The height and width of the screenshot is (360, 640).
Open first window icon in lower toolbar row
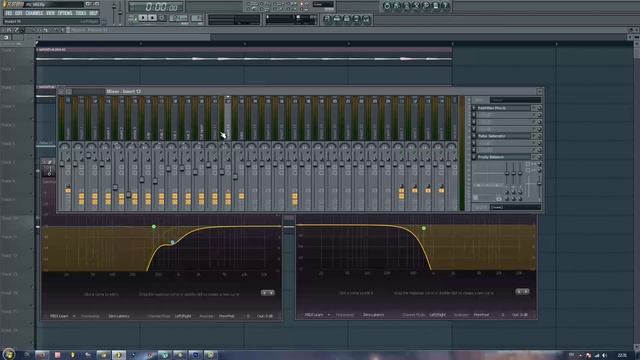point(327,19)
